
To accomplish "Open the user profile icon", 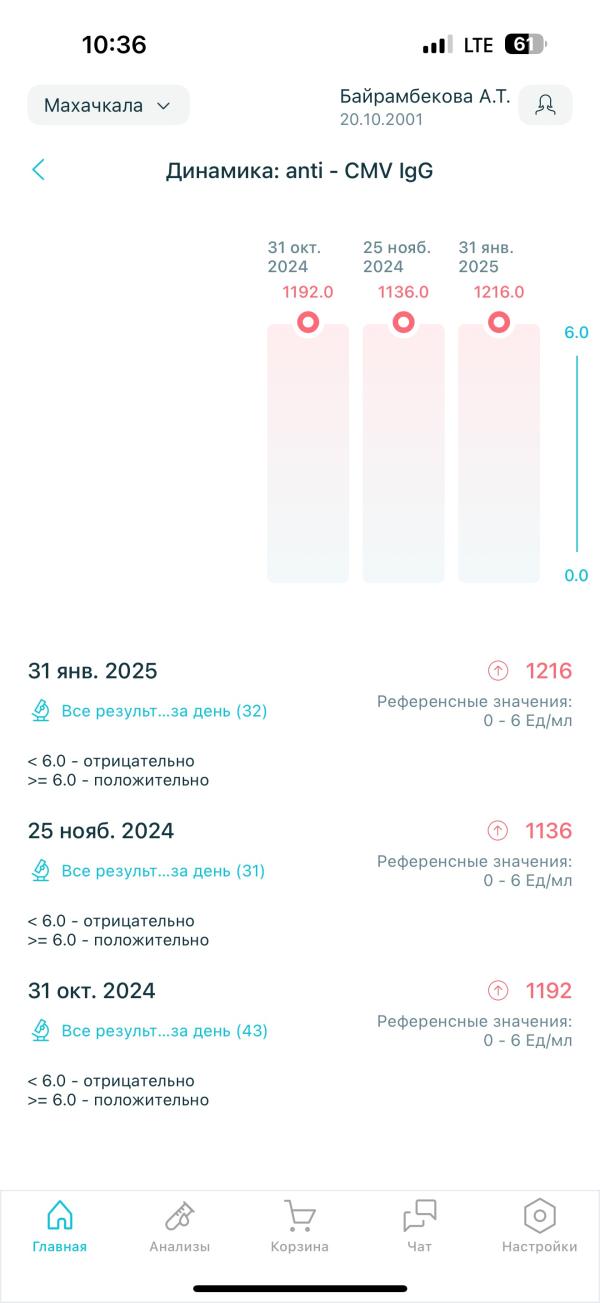I will (545, 105).
